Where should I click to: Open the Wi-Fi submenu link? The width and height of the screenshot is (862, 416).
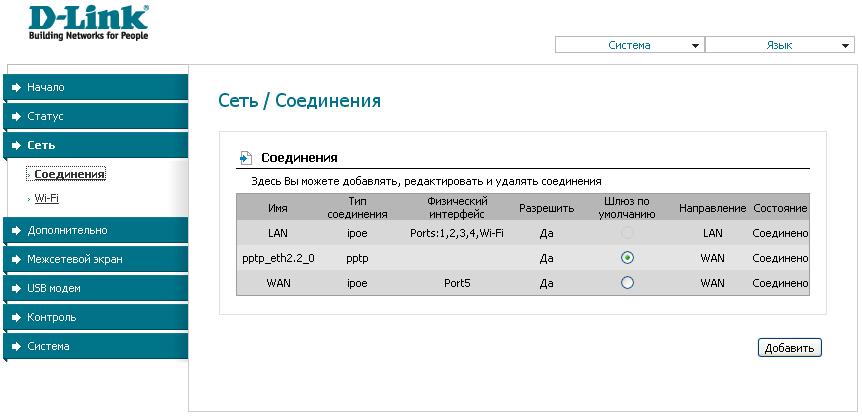(x=46, y=198)
